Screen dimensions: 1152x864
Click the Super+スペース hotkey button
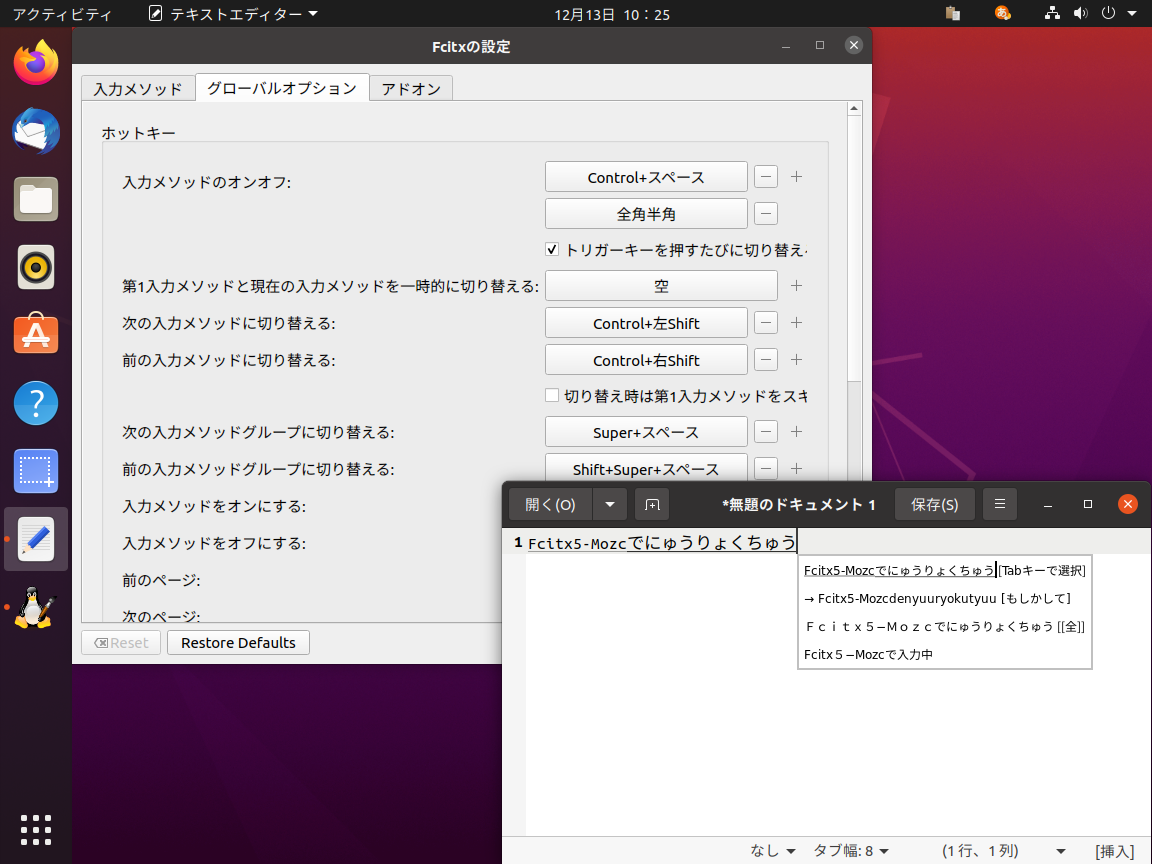646,432
